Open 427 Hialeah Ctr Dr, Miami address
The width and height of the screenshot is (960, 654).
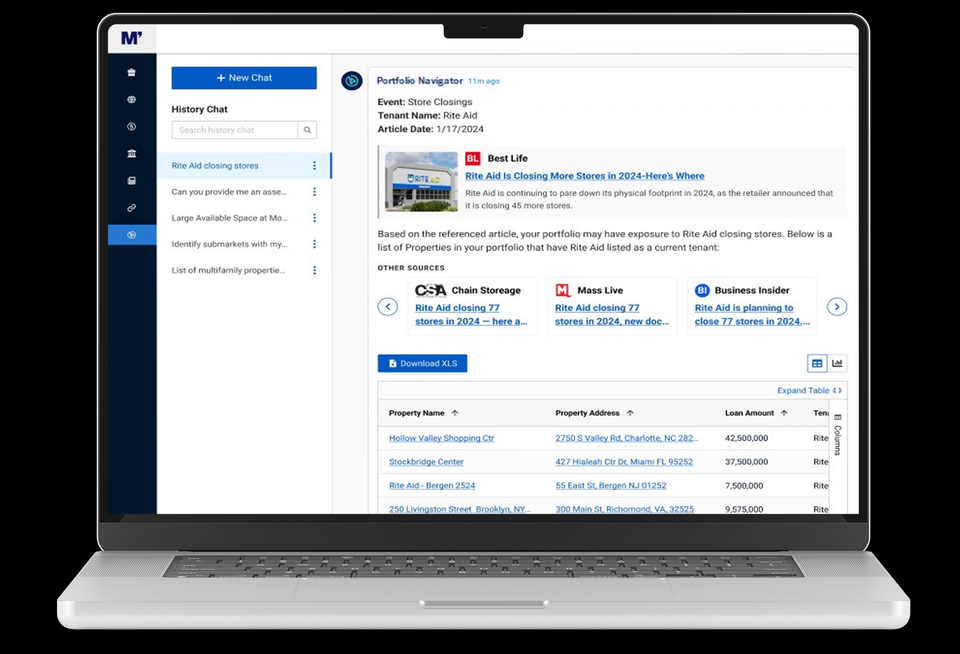coord(624,462)
